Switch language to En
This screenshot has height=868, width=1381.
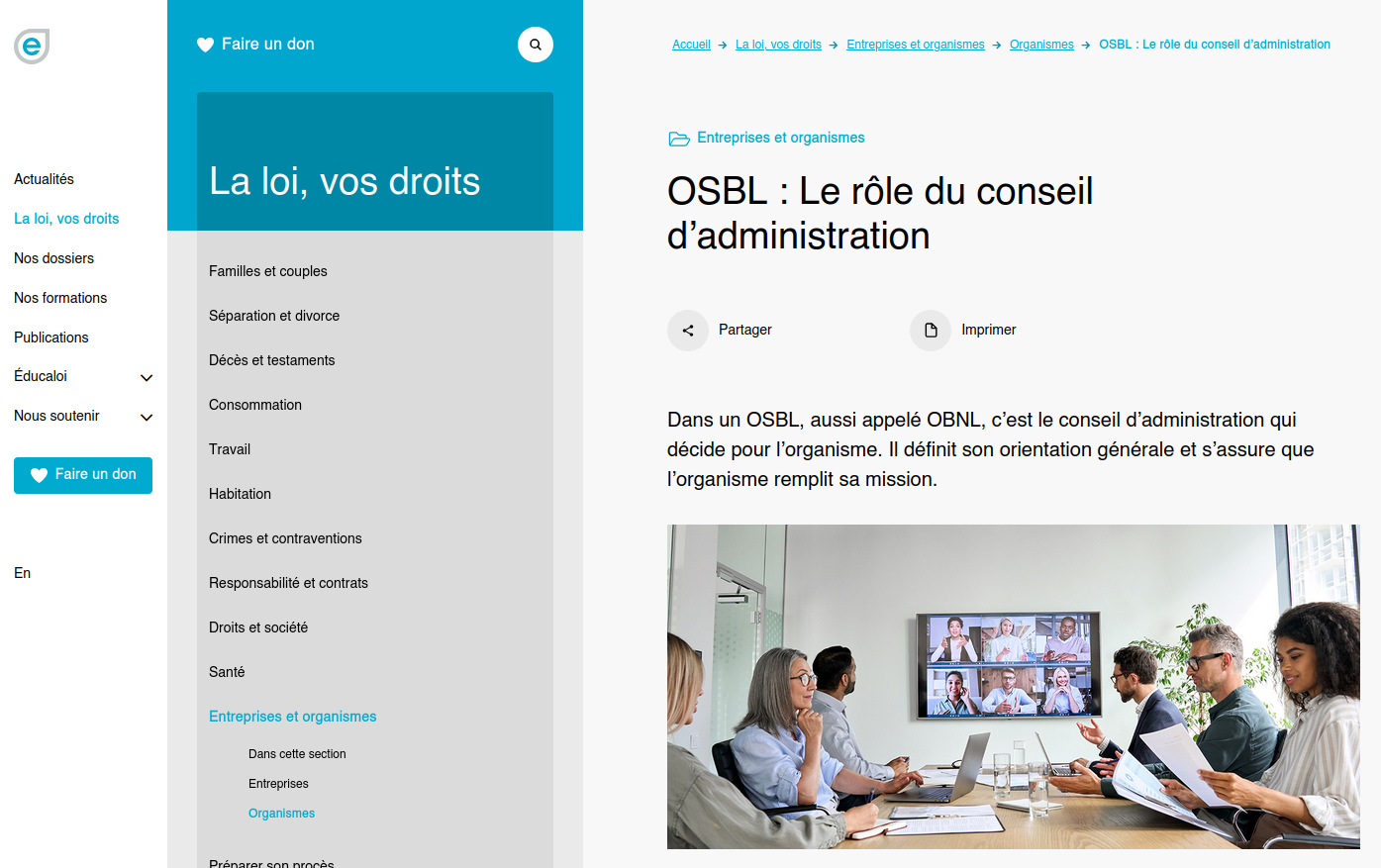pyautogui.click(x=23, y=573)
